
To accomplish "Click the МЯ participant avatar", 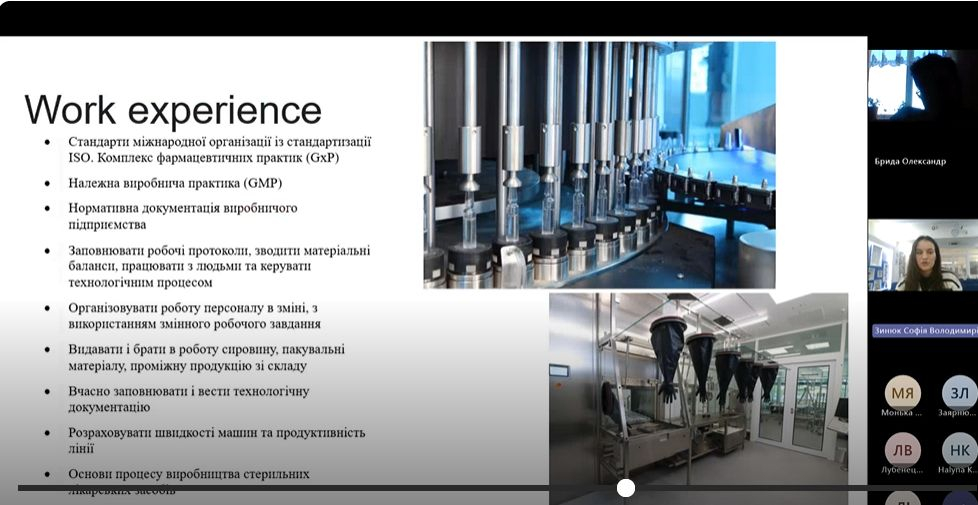I will pos(903,392).
